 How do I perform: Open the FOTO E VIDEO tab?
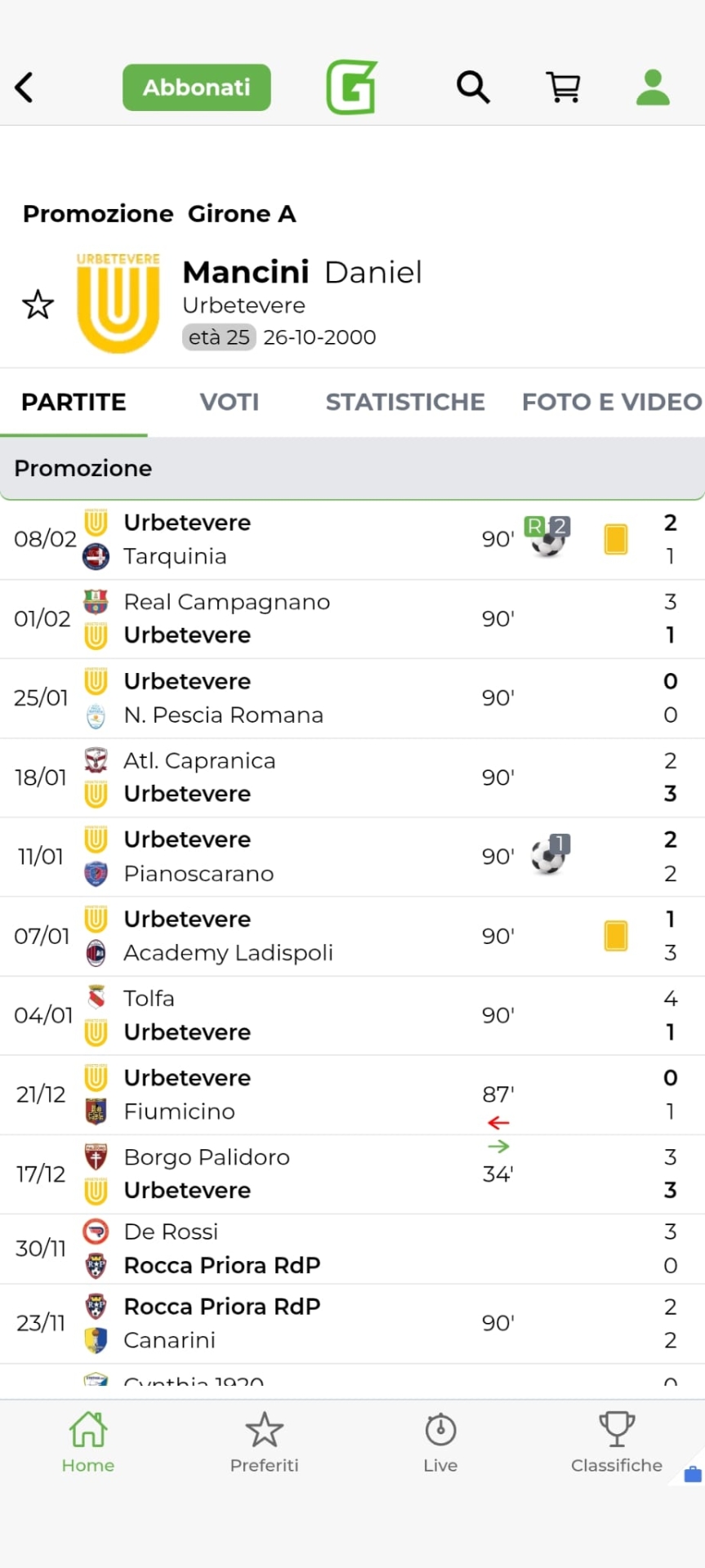611,402
